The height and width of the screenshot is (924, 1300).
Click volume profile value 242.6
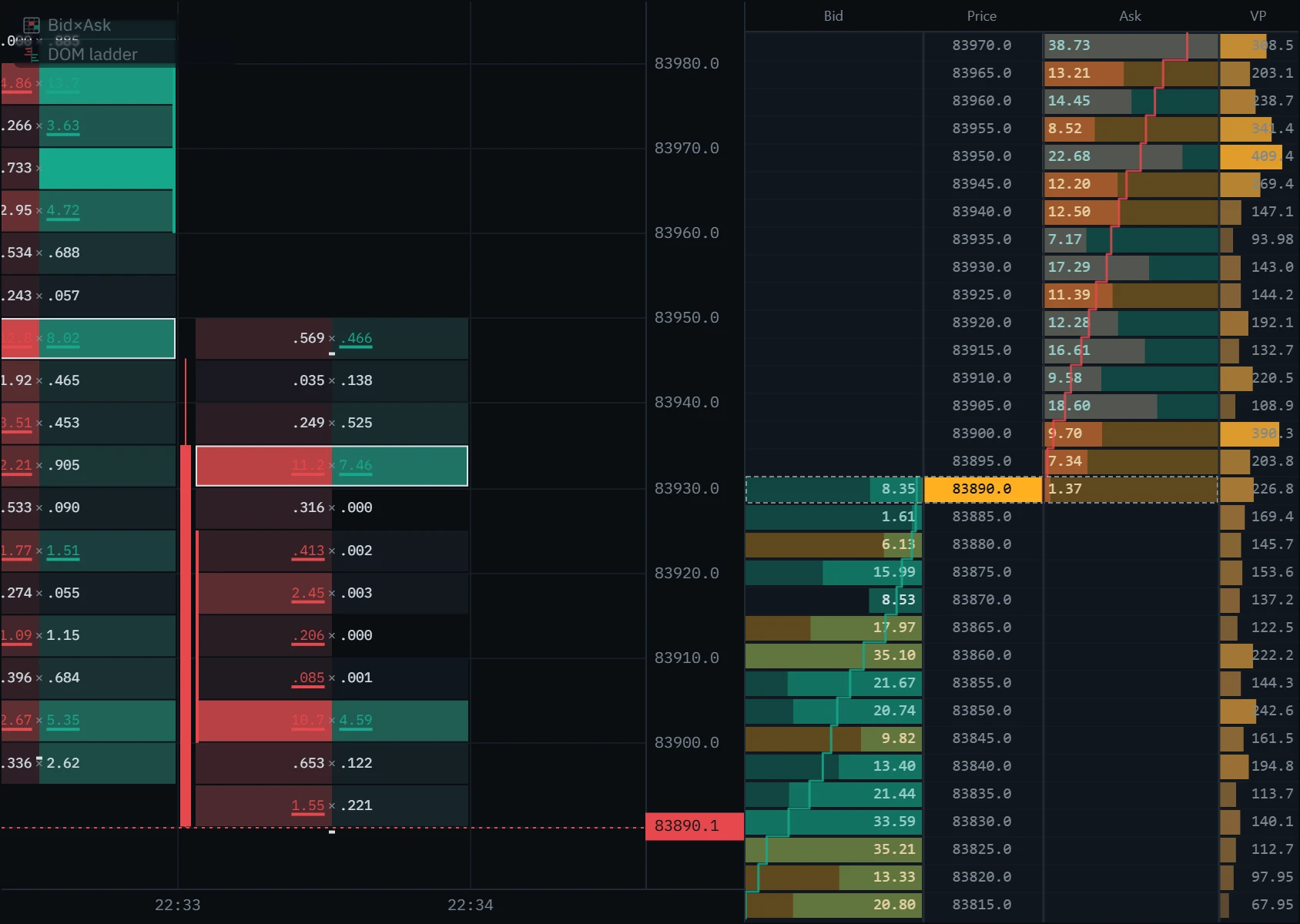coord(1272,711)
